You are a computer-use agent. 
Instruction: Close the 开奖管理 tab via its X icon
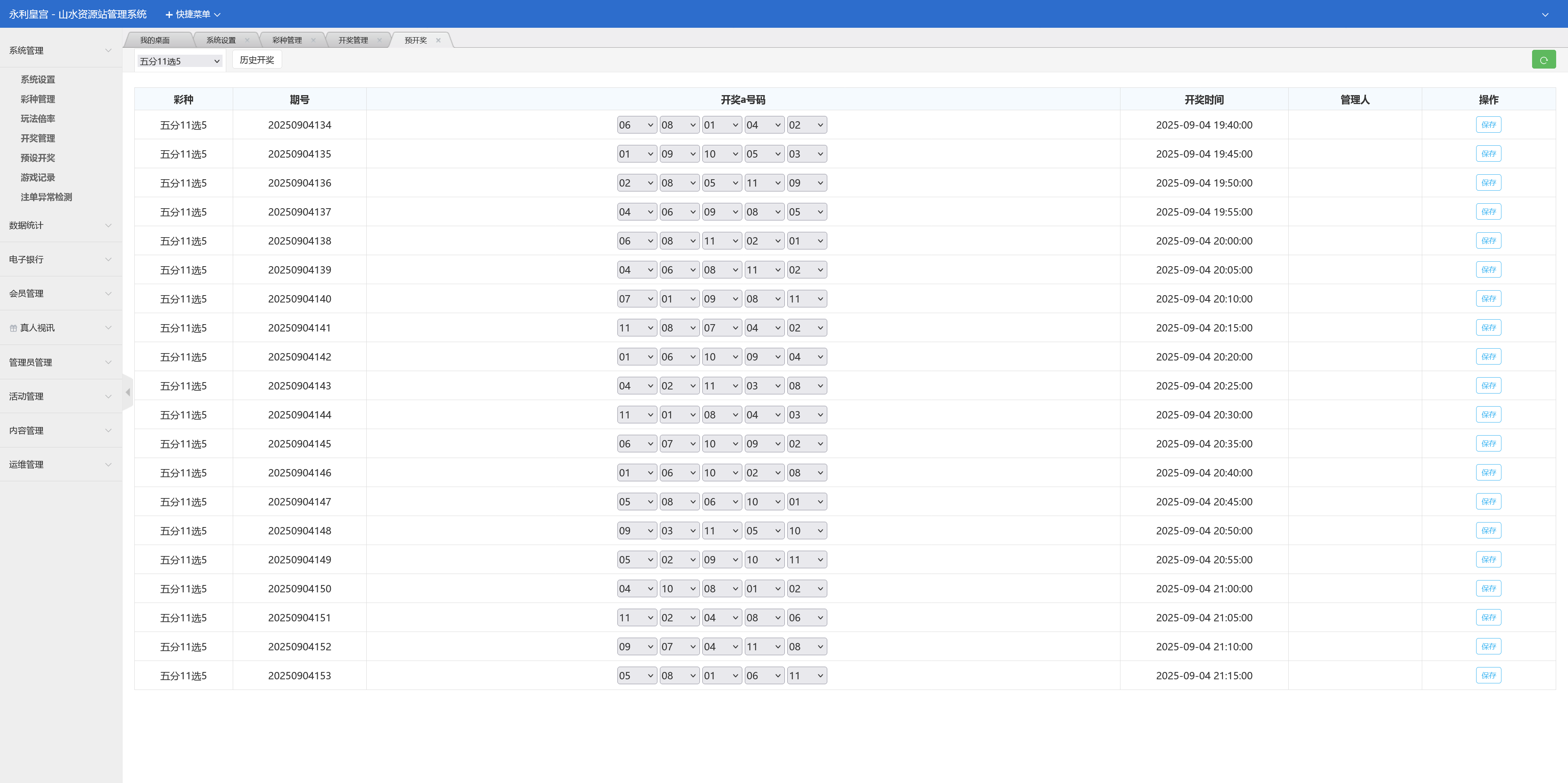(x=379, y=40)
